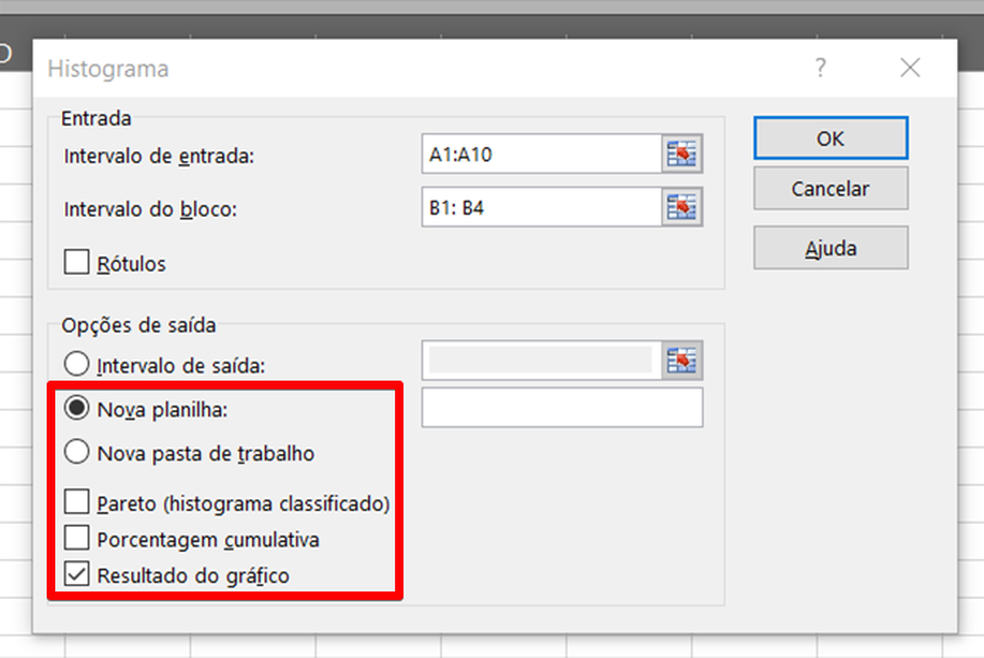Click range selector icon for Intervalo do bloco
This screenshot has width=984, height=658.
(x=682, y=208)
